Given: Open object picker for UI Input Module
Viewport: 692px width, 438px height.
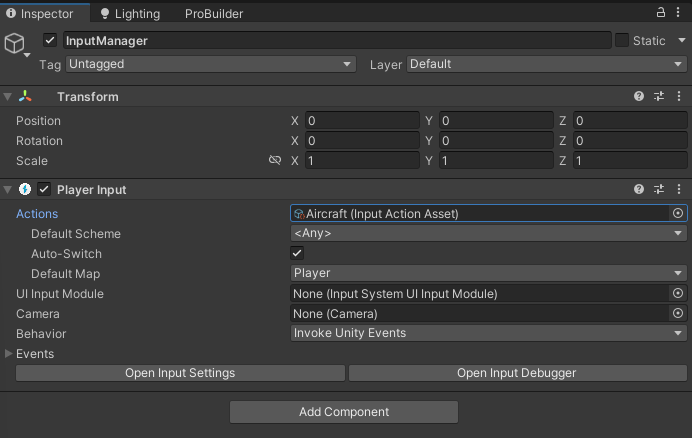Looking at the screenshot, I should click(x=678, y=293).
